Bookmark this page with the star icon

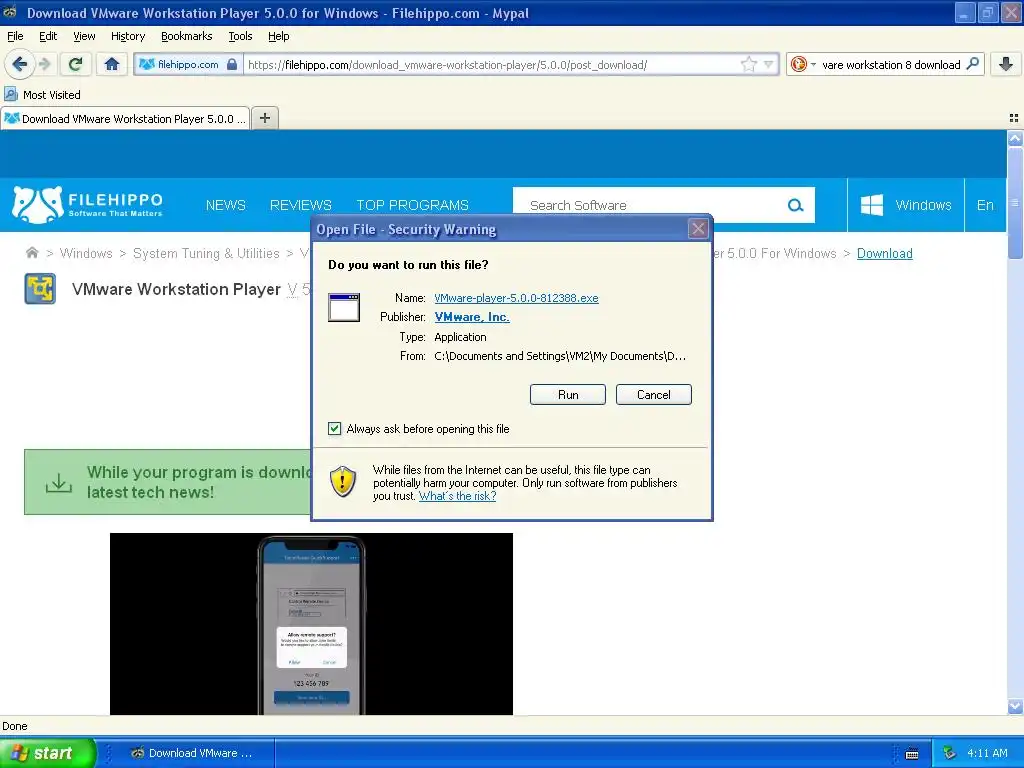coord(748,64)
